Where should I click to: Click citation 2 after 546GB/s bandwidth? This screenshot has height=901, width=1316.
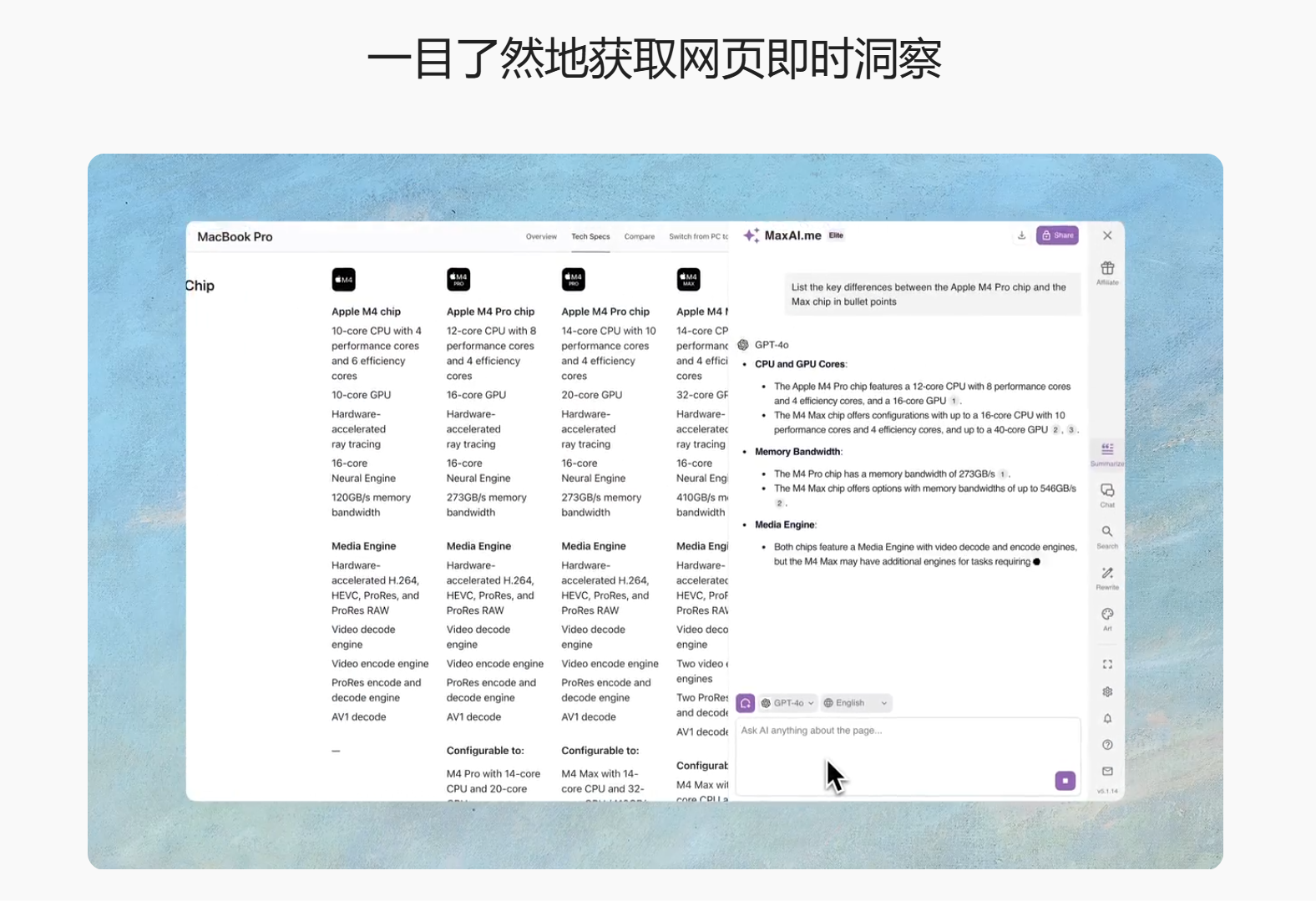[779, 504]
